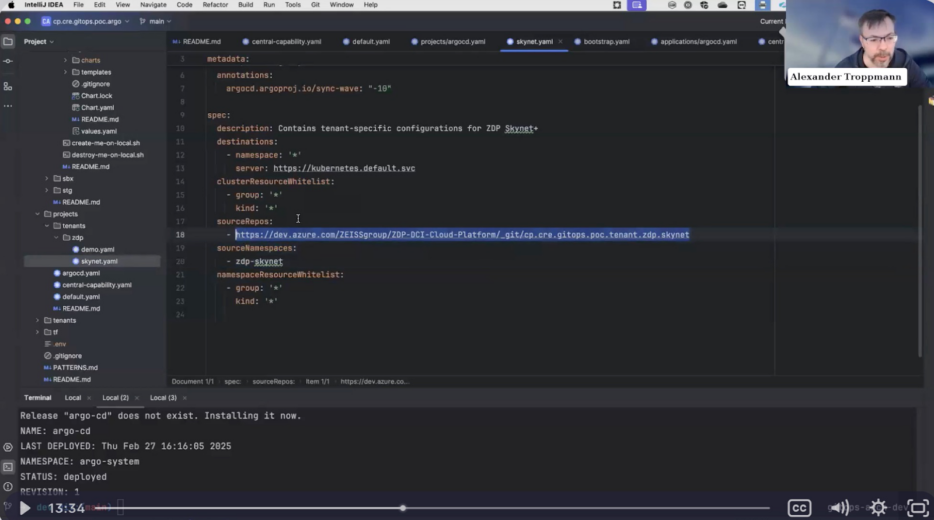The height and width of the screenshot is (520, 934).
Task: Click the Item 1/1 breadcrumb
Action: pyautogui.click(x=317, y=382)
